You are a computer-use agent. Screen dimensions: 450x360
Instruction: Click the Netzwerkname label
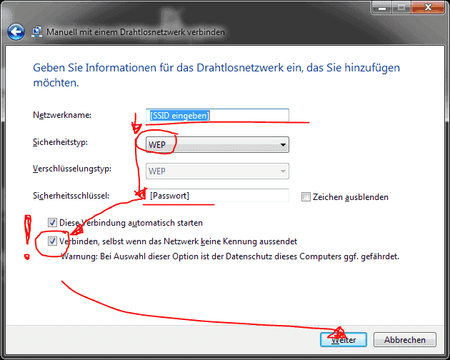(x=62, y=115)
